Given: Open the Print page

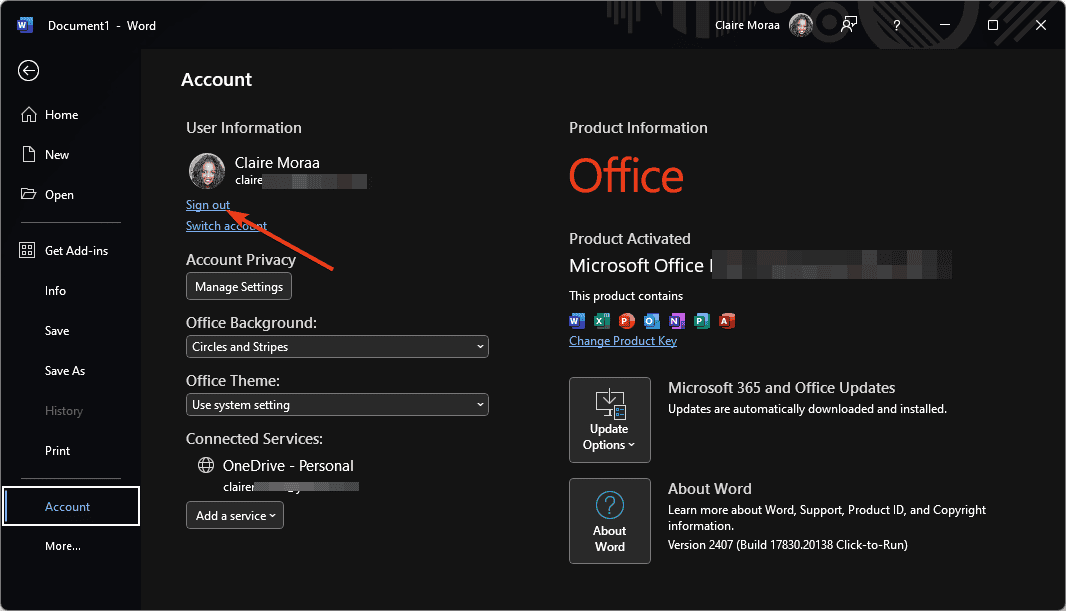Looking at the screenshot, I should (57, 451).
